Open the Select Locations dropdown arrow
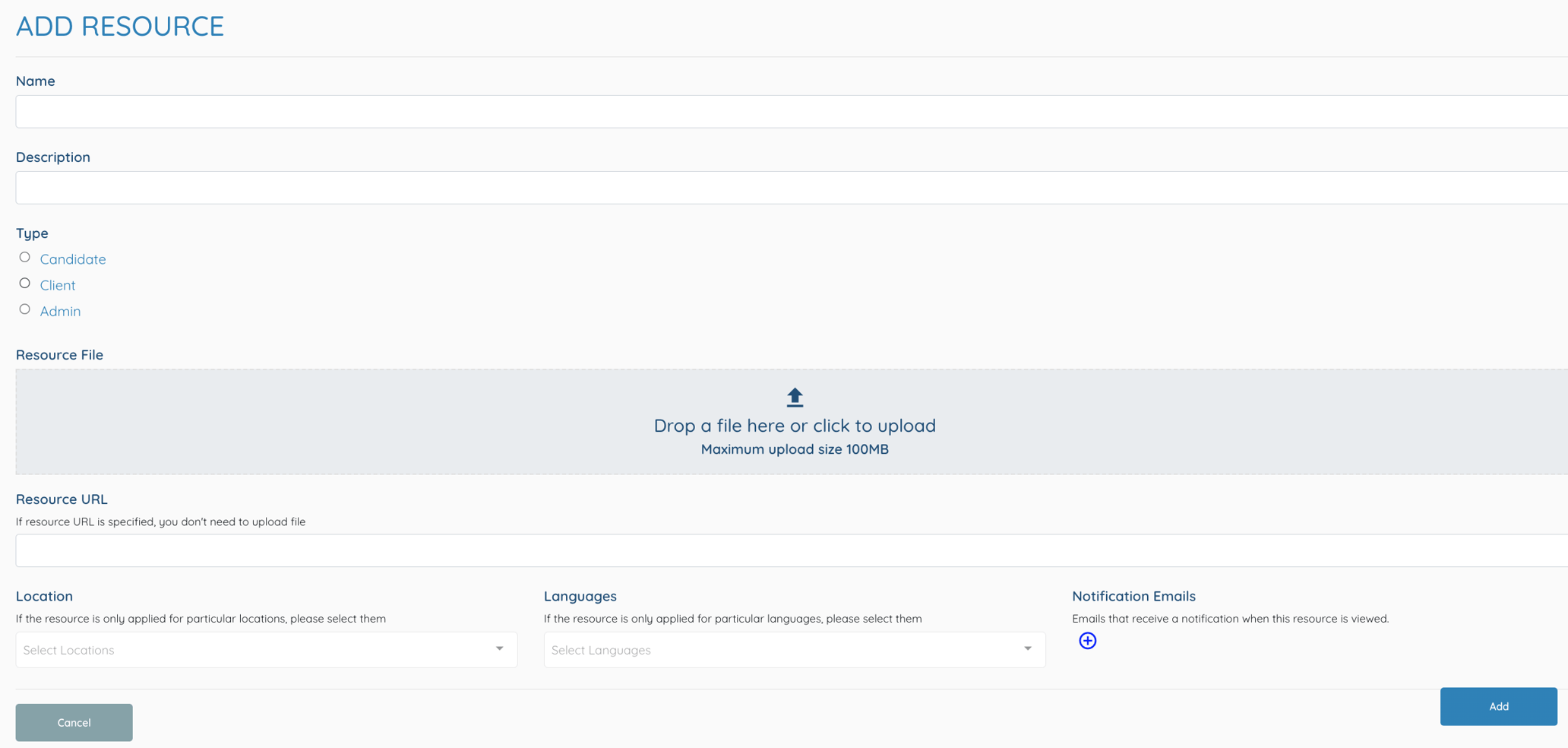 (499, 648)
